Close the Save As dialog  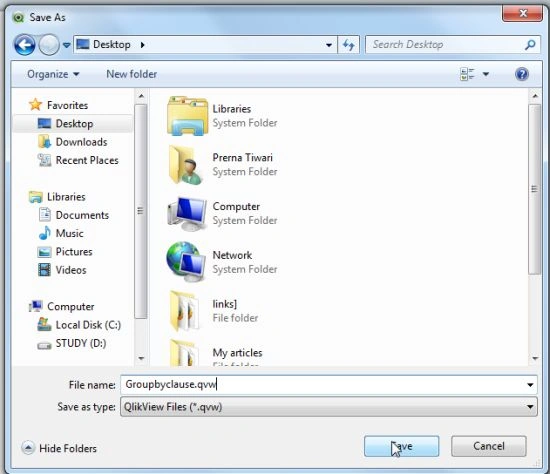pos(522,14)
